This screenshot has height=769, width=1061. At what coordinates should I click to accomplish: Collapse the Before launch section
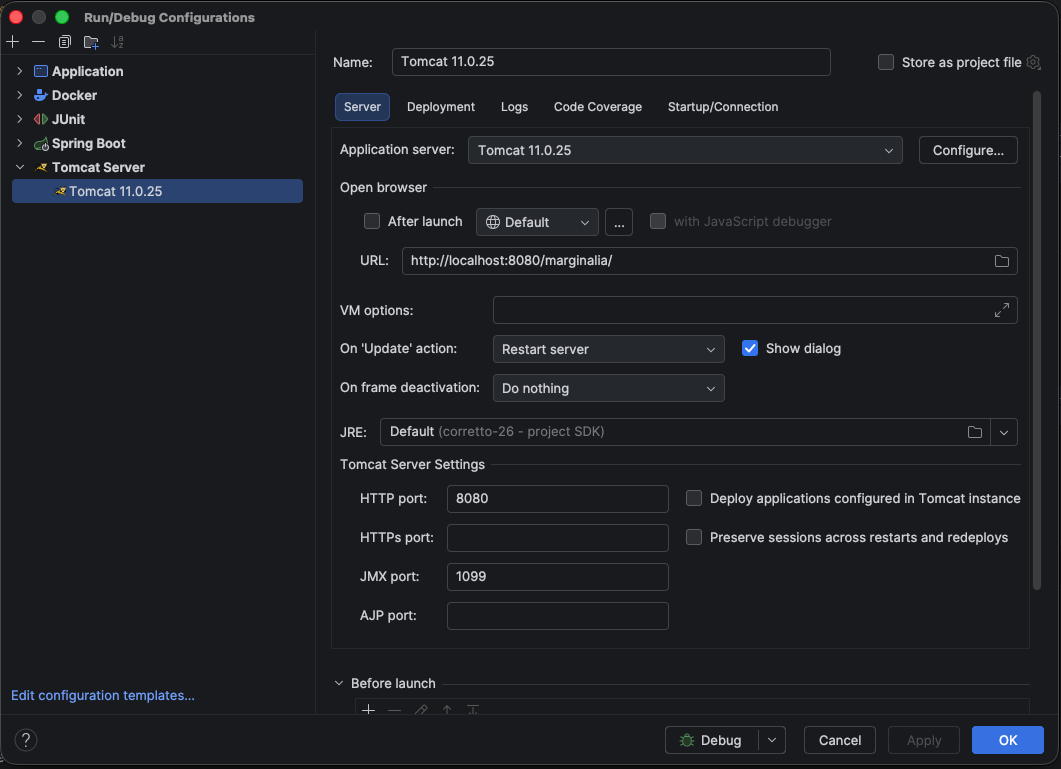339,683
